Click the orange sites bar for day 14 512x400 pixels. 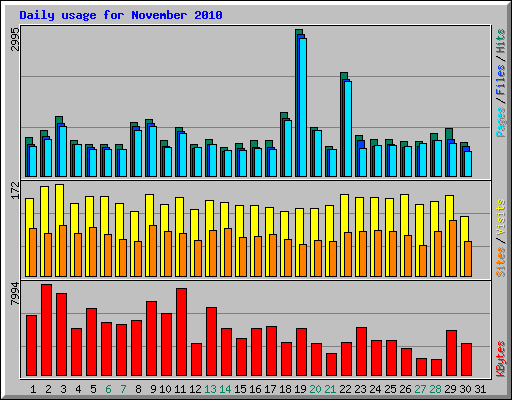(x=228, y=252)
